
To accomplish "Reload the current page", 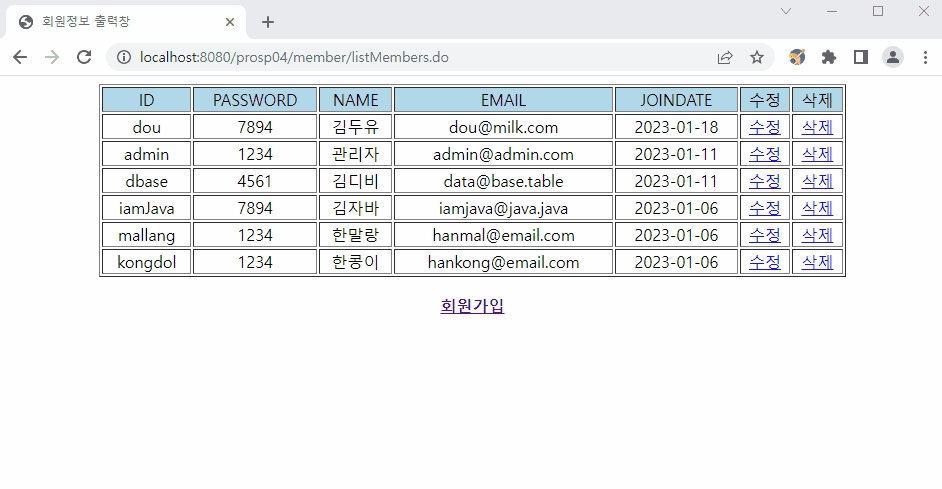I will pos(84,57).
